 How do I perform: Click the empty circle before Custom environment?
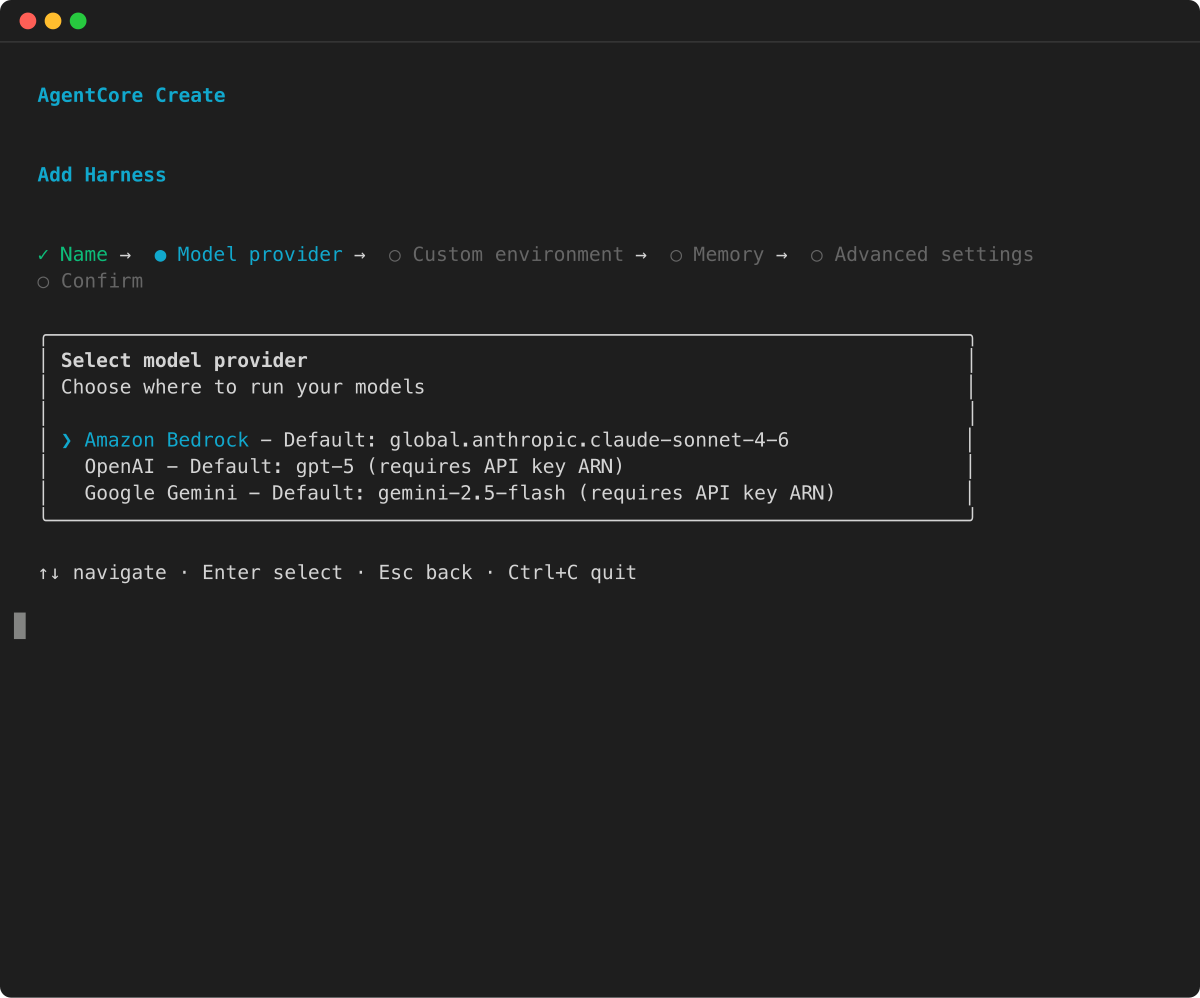coord(395,256)
